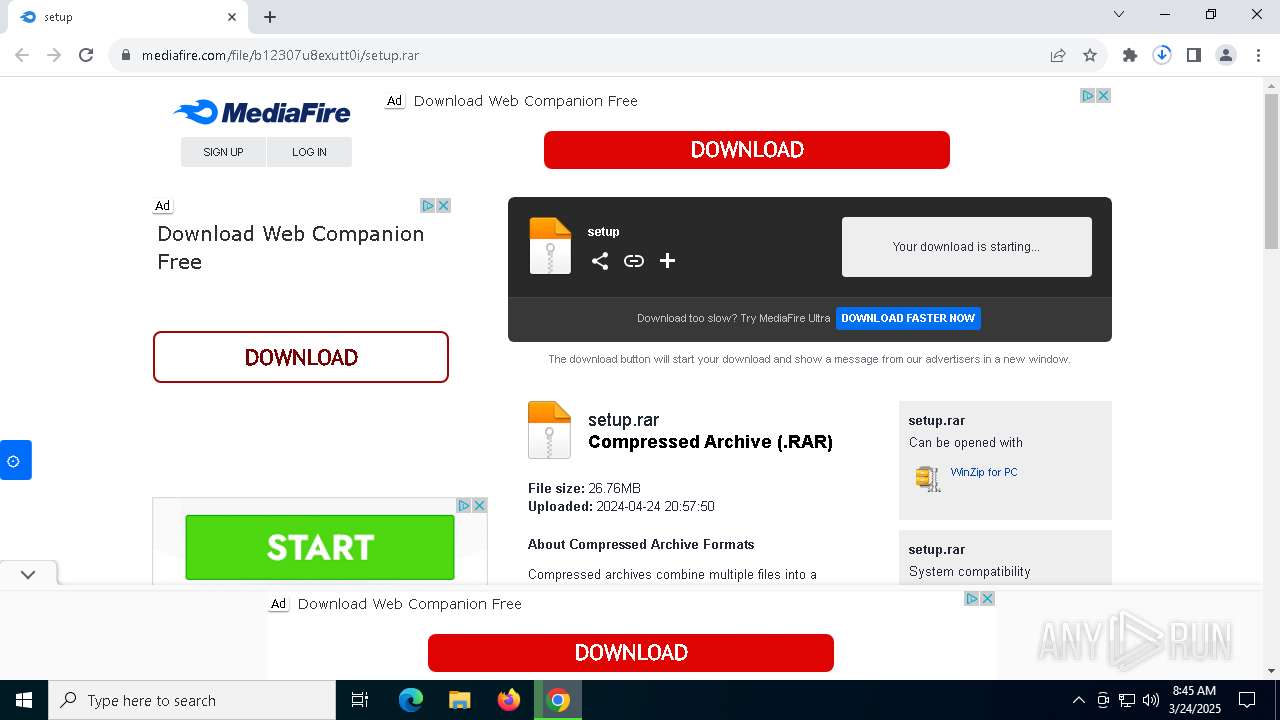Click 'File size: 26.76MB' text
The height and width of the screenshot is (720, 1280).
coord(584,488)
